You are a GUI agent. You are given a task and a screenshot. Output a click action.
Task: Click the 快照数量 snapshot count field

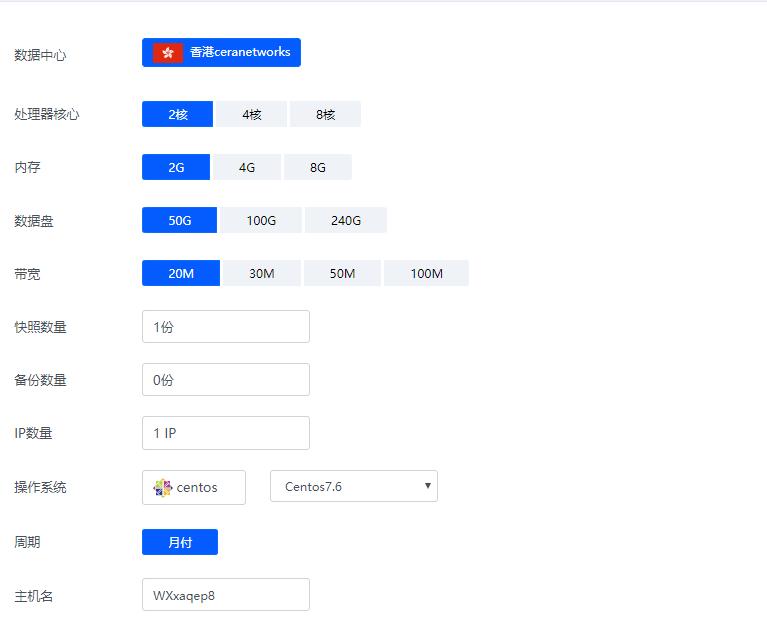(226, 327)
